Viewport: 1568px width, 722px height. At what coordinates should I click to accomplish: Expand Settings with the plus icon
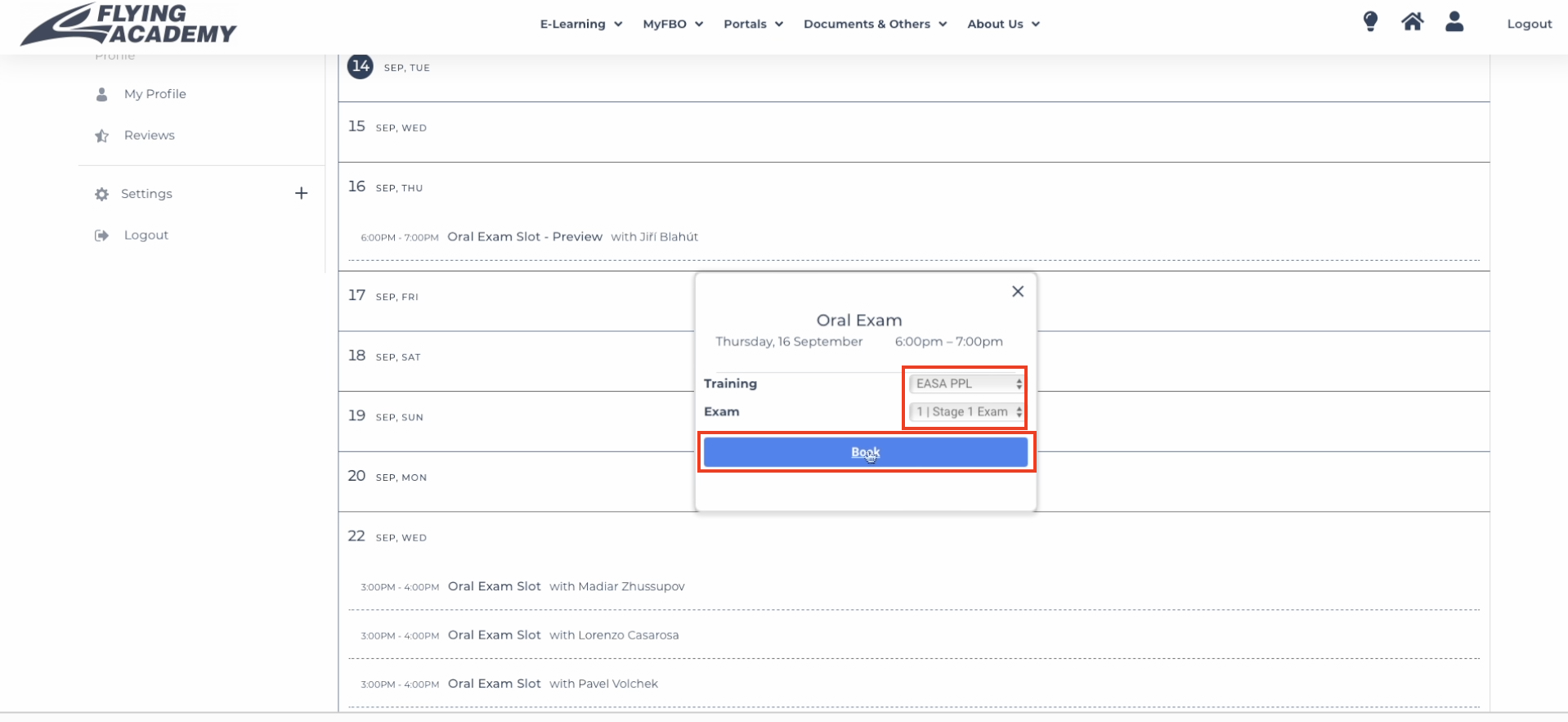pos(301,193)
